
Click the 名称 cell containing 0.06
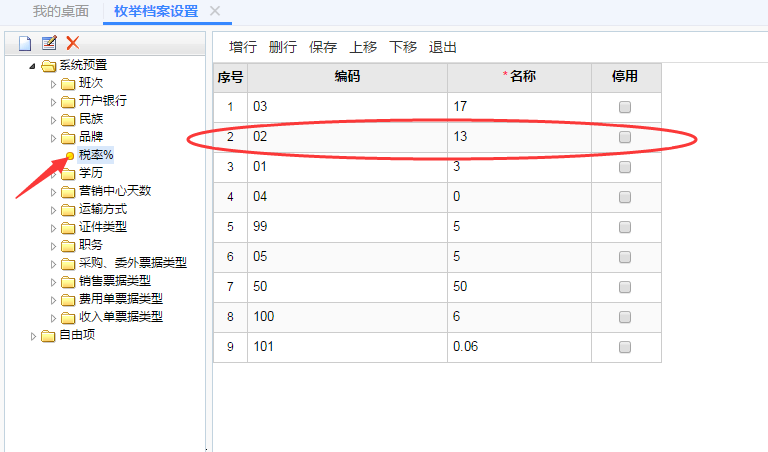pos(518,347)
